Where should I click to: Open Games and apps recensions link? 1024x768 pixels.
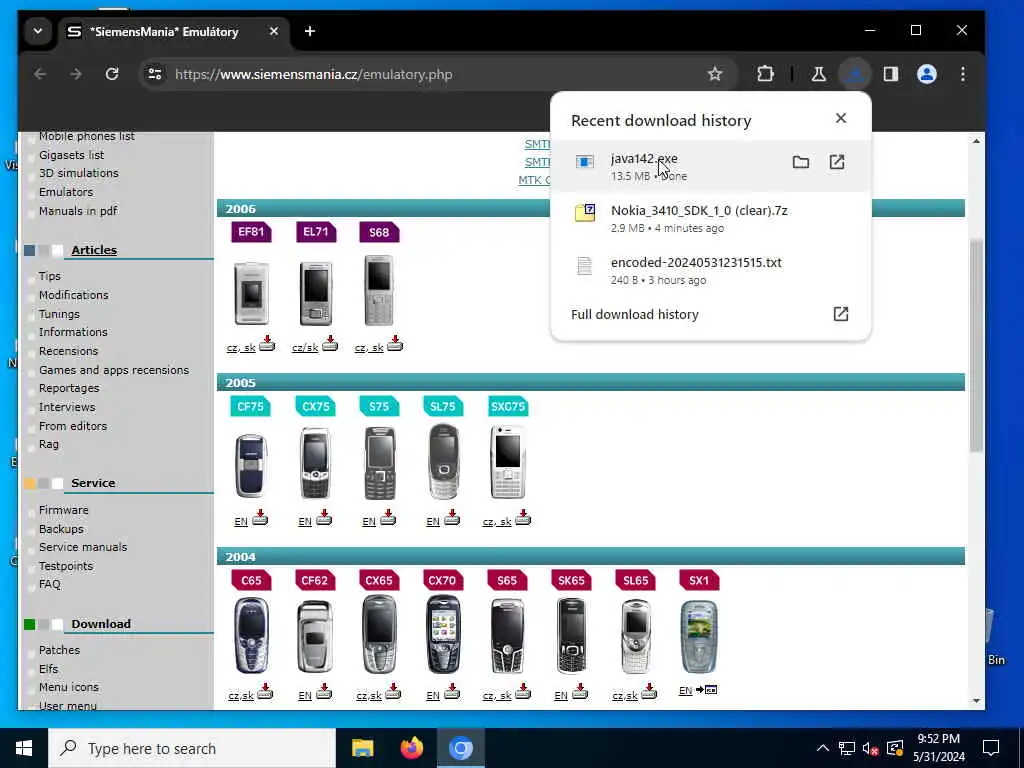click(114, 370)
